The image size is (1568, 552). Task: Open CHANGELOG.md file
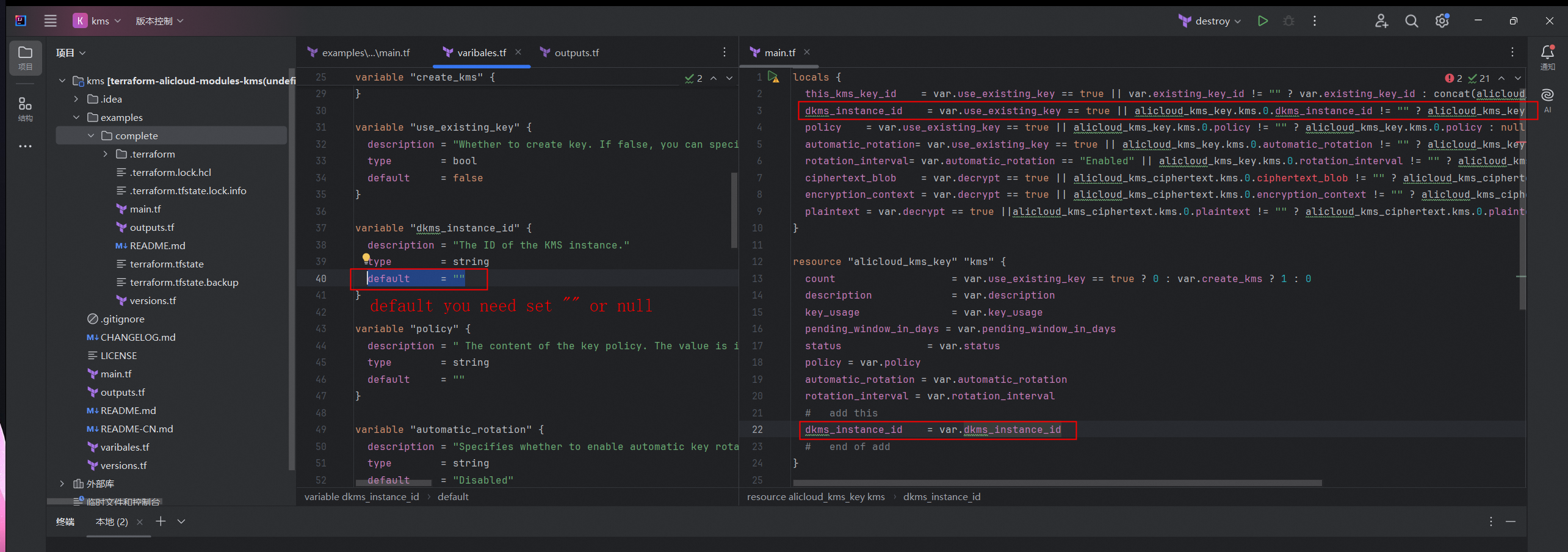138,337
